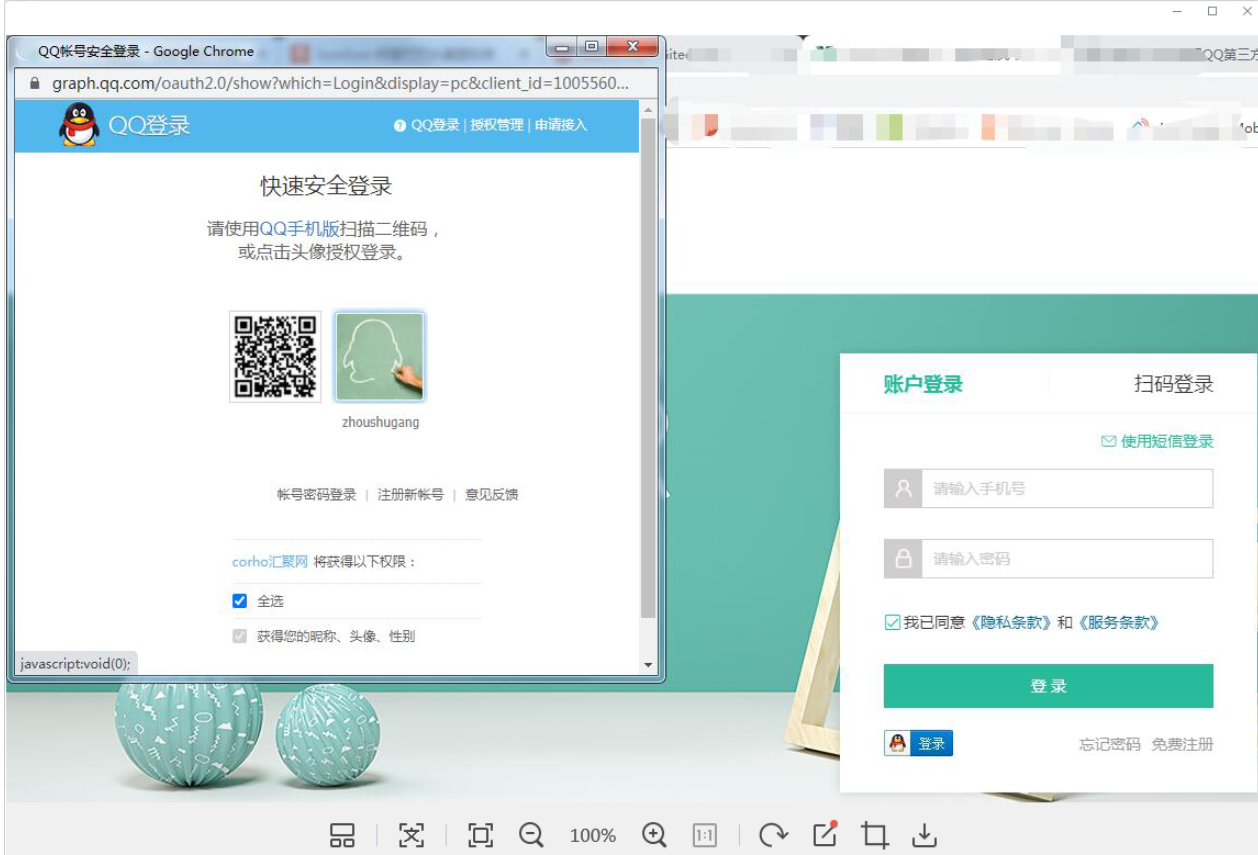The width and height of the screenshot is (1258, 855).
Task: Click the popup scrollbar up arrow
Action: [648, 109]
